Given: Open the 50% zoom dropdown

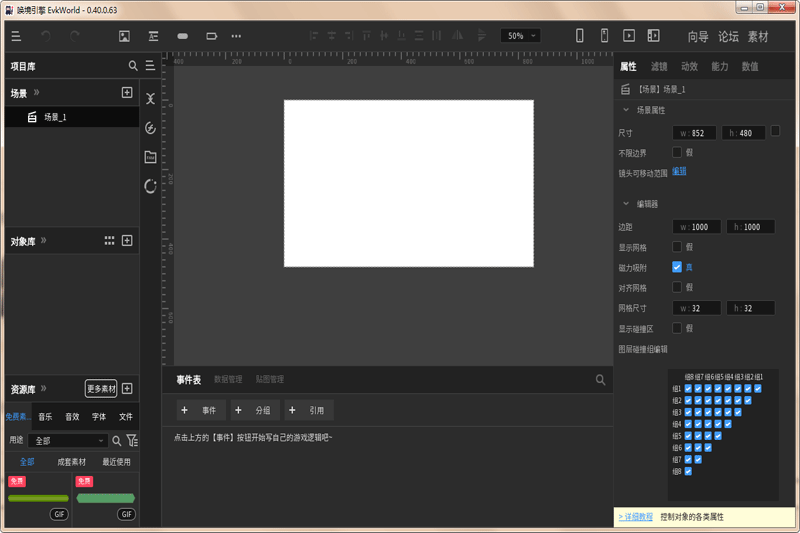Looking at the screenshot, I should (520, 36).
